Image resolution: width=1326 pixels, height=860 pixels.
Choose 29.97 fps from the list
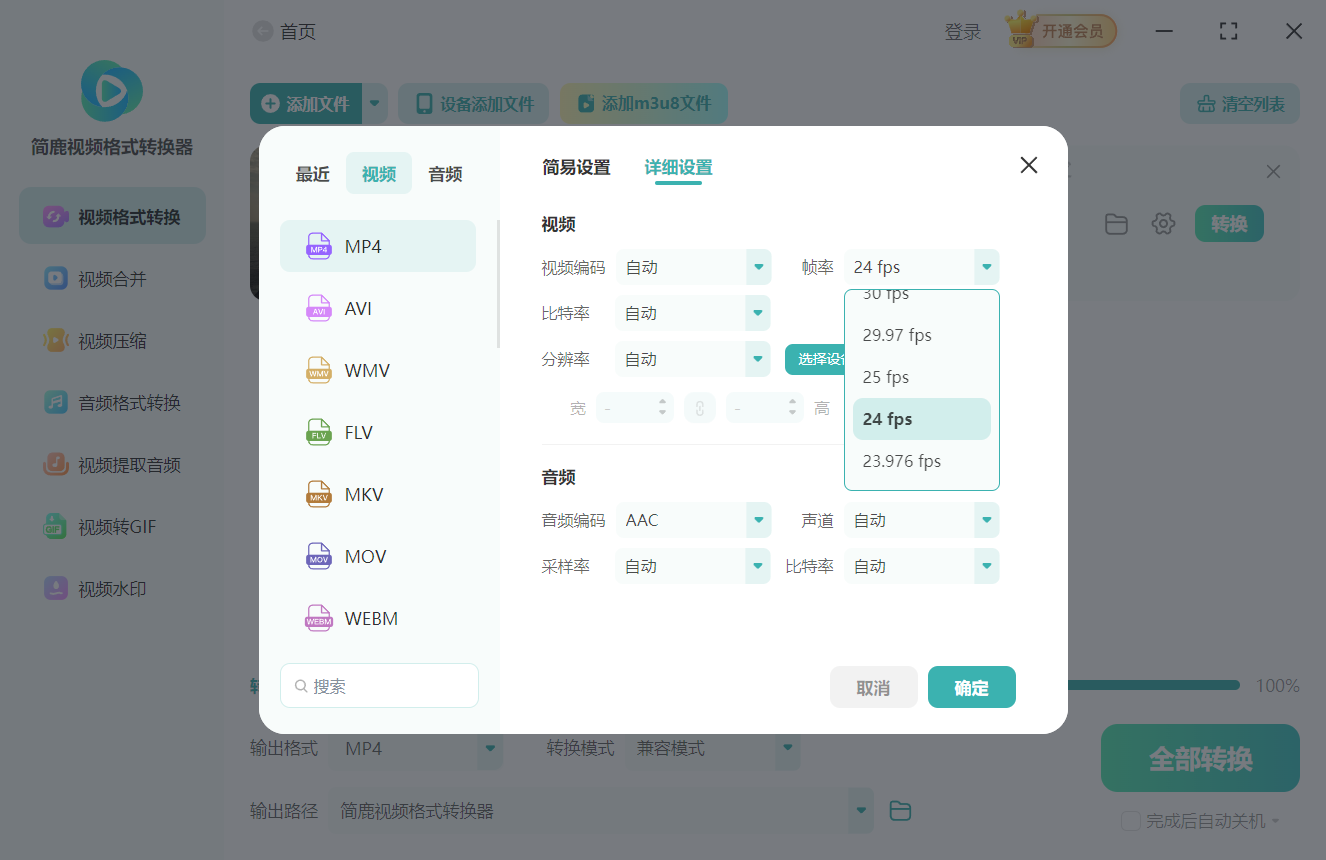[x=921, y=335]
